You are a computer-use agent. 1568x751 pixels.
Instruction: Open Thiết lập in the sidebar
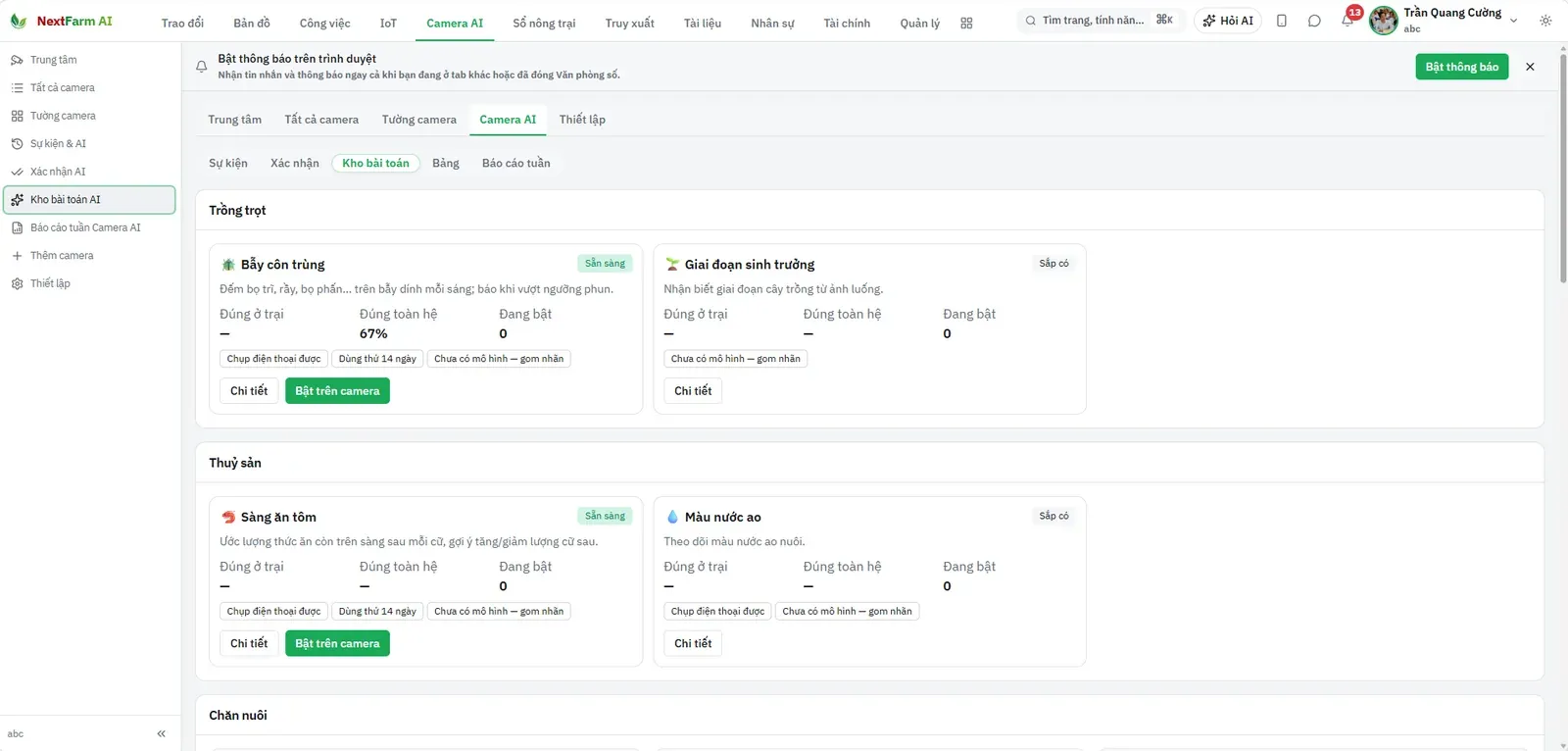[x=90, y=283]
